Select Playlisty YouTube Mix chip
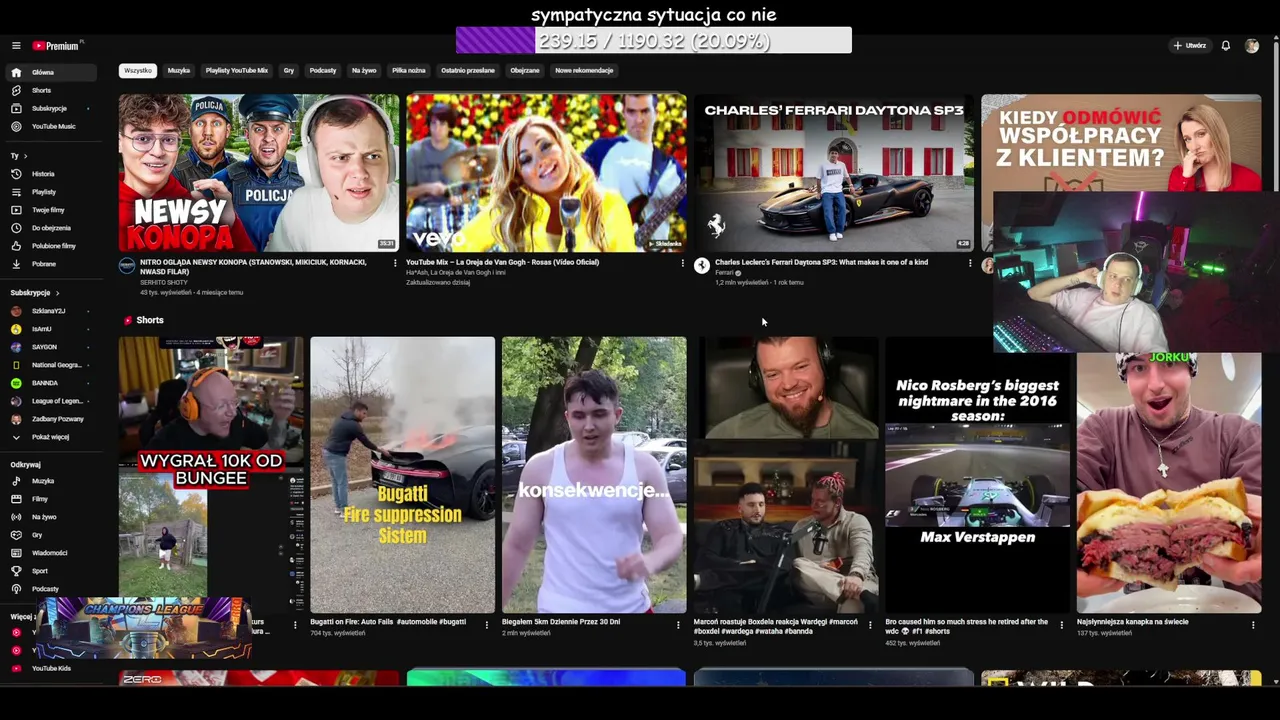Screen dimensions: 1280x720 [237, 71]
